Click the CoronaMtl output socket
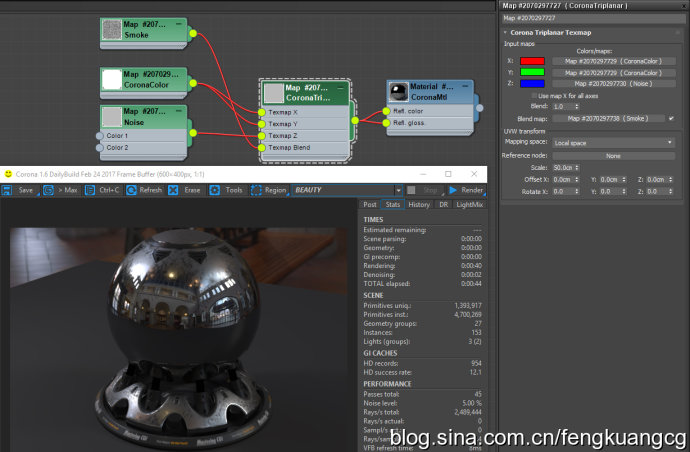690x452 pixels. point(480,108)
